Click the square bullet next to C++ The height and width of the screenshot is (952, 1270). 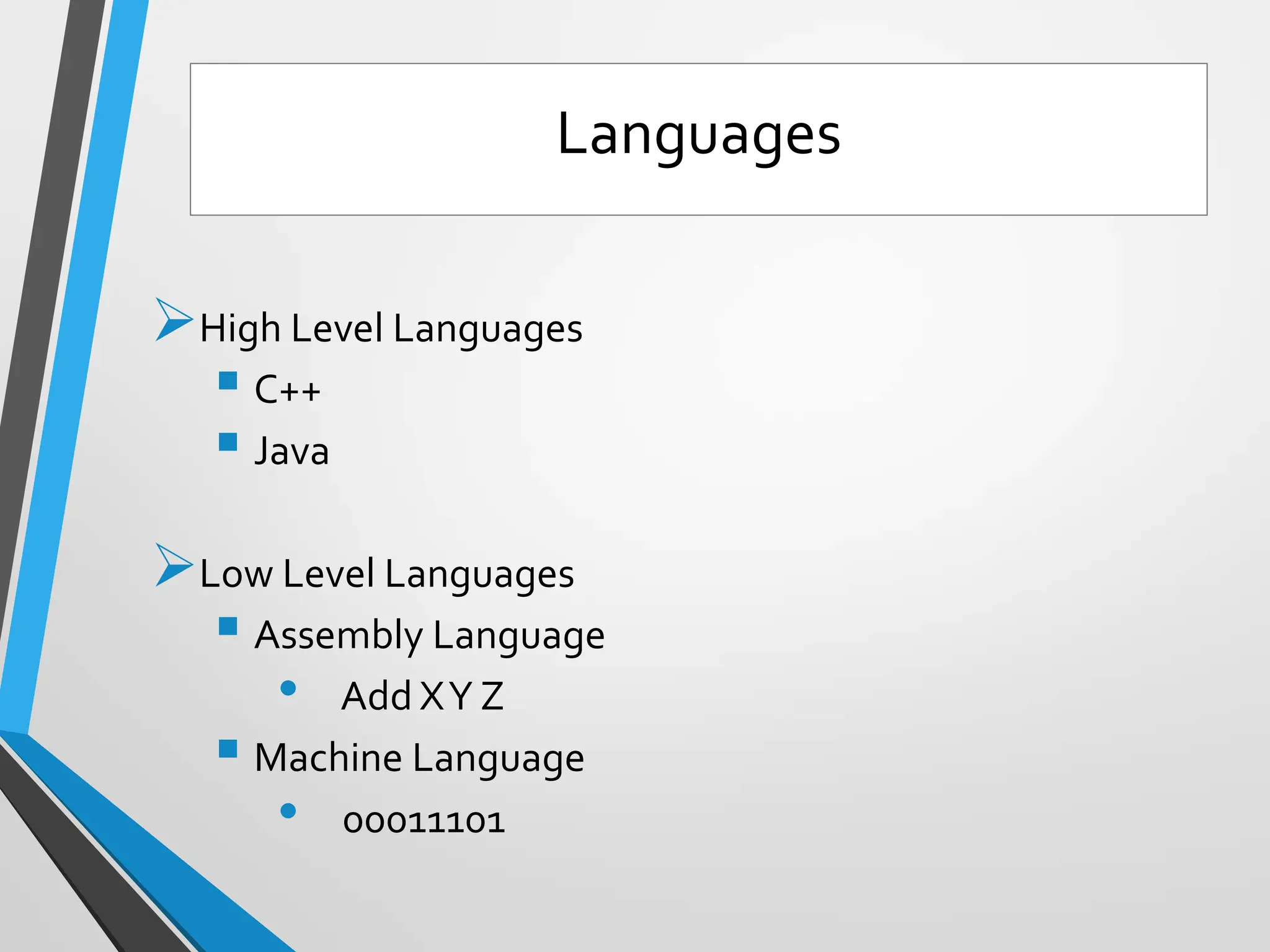[228, 381]
